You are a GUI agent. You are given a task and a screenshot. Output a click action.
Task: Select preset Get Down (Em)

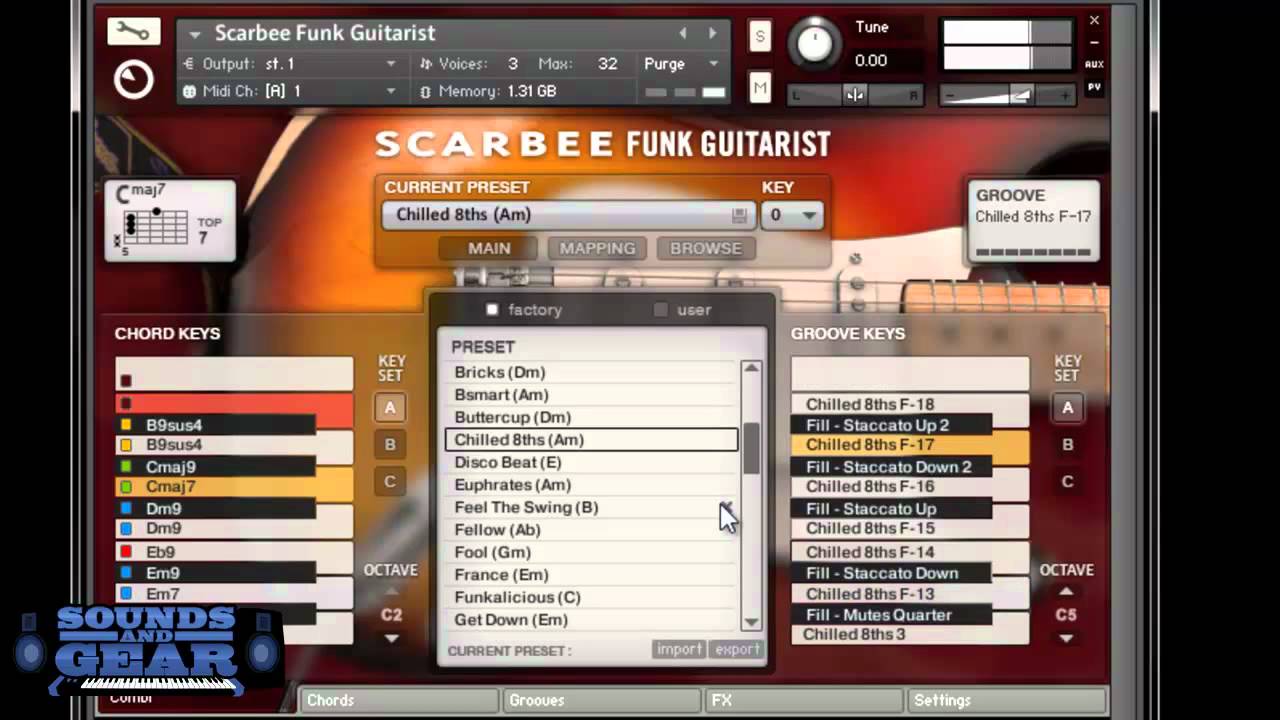click(x=591, y=620)
